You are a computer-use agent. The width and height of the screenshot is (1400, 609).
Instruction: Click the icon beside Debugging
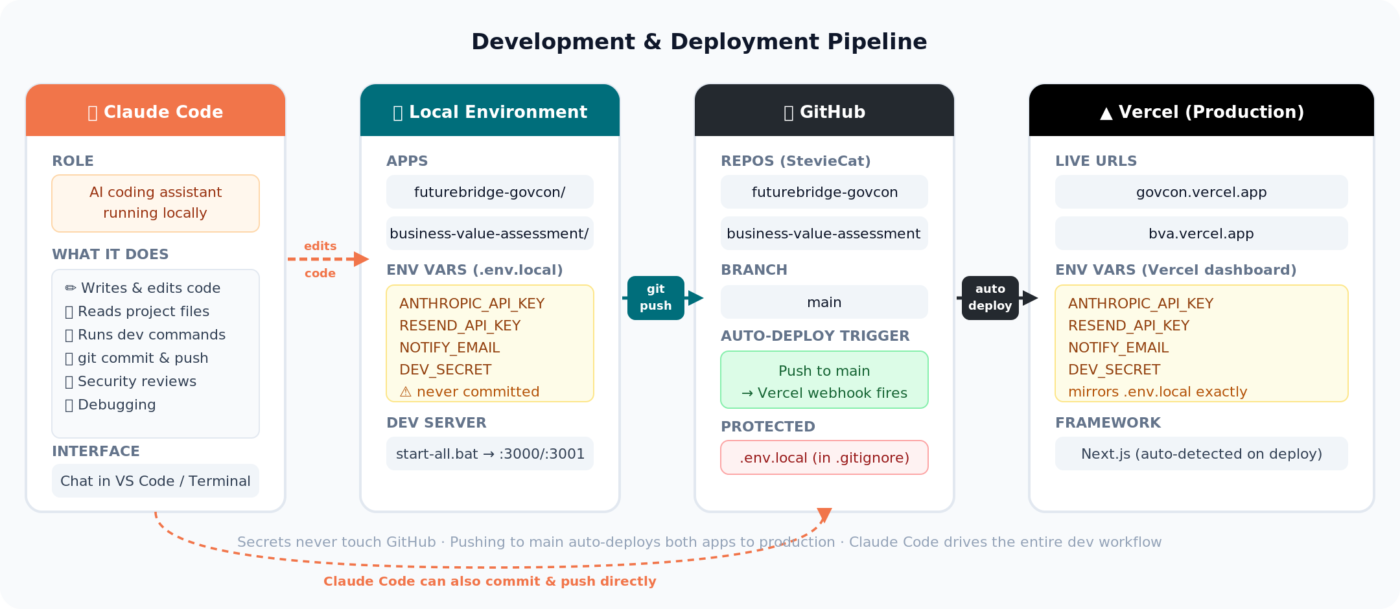click(70, 405)
